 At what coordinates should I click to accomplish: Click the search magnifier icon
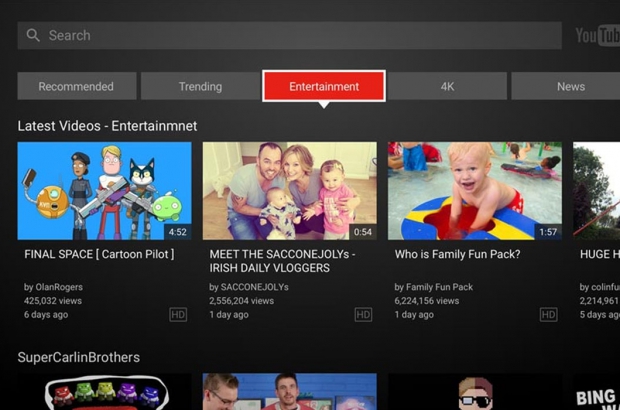coord(33,35)
